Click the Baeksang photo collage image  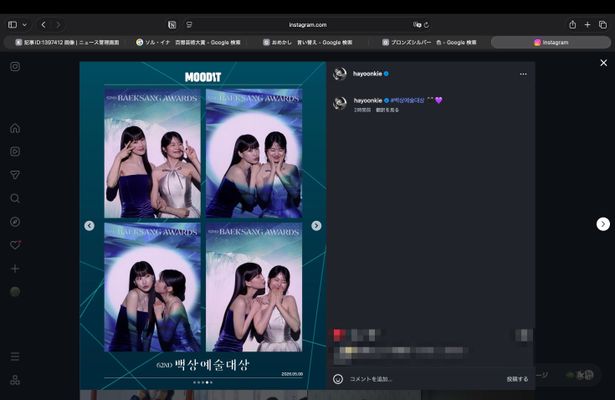click(203, 225)
